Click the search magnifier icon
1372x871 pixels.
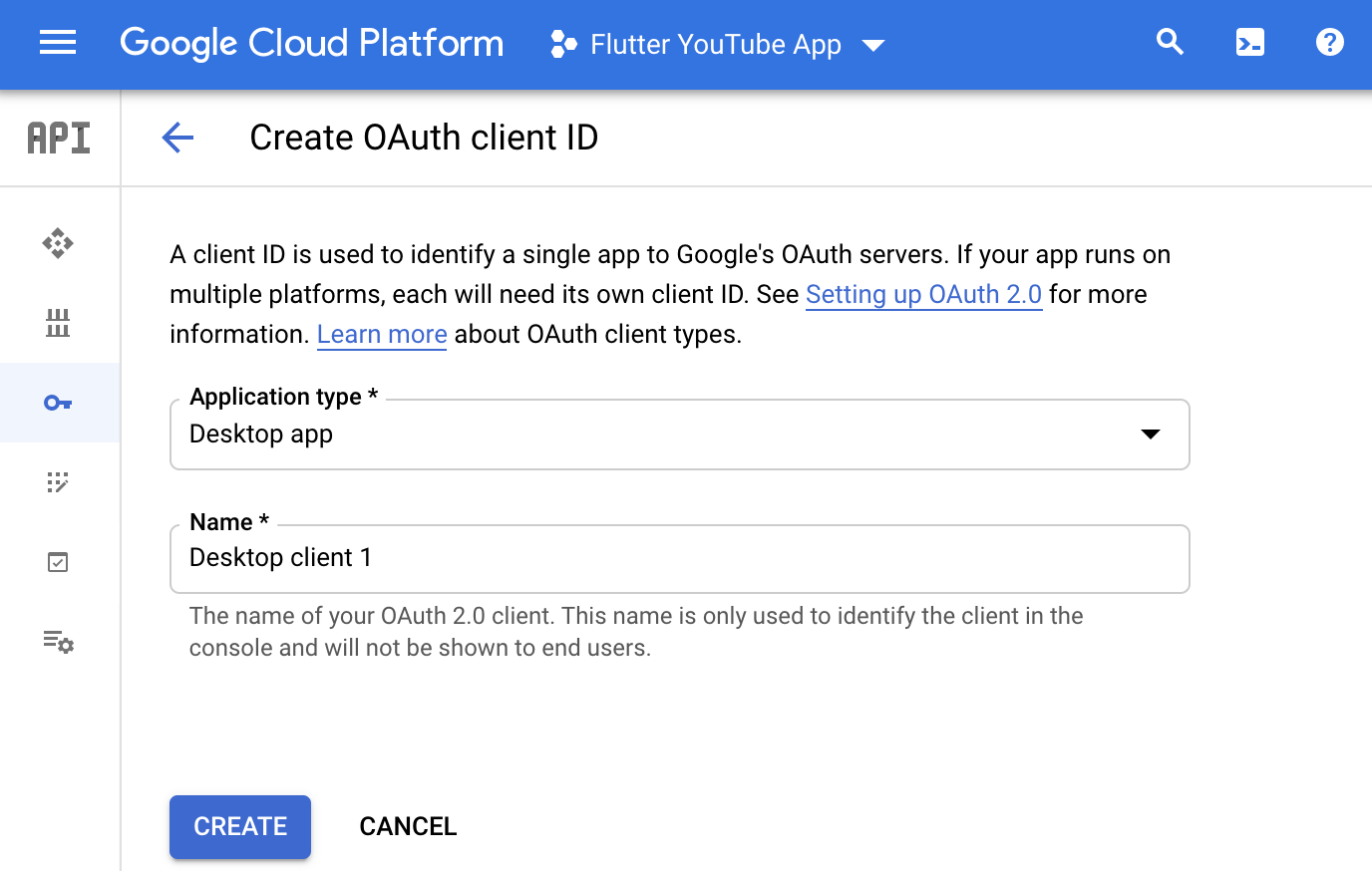[1170, 43]
